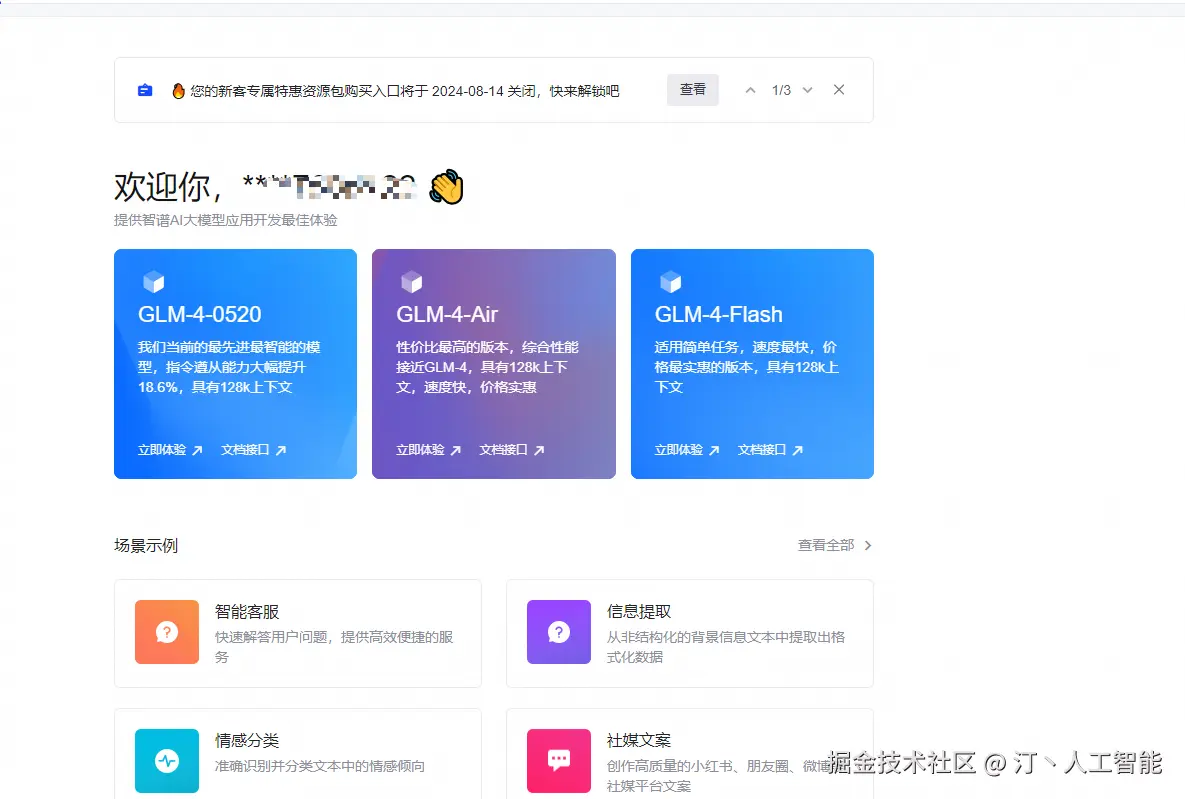
Task: Click the 信息提取 description about 非结构化 text
Action: [x=726, y=647]
